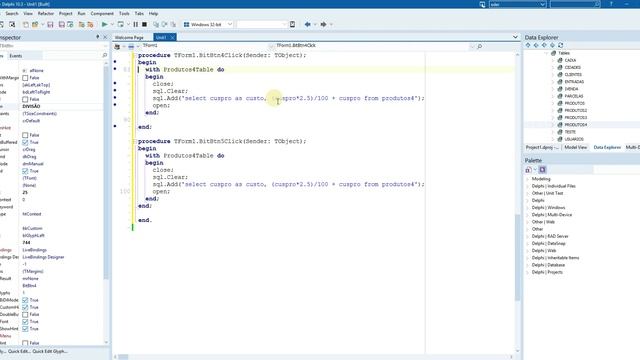
Task: Click the search magnifier in Object Inspector
Action: 104,56
